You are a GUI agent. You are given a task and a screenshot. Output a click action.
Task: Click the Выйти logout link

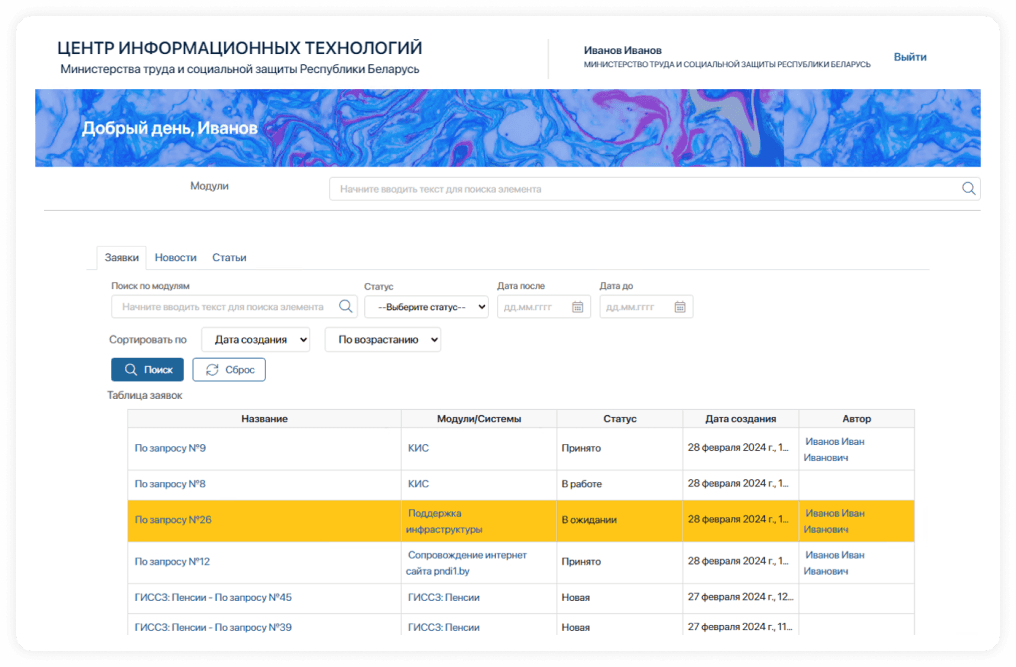pos(910,57)
